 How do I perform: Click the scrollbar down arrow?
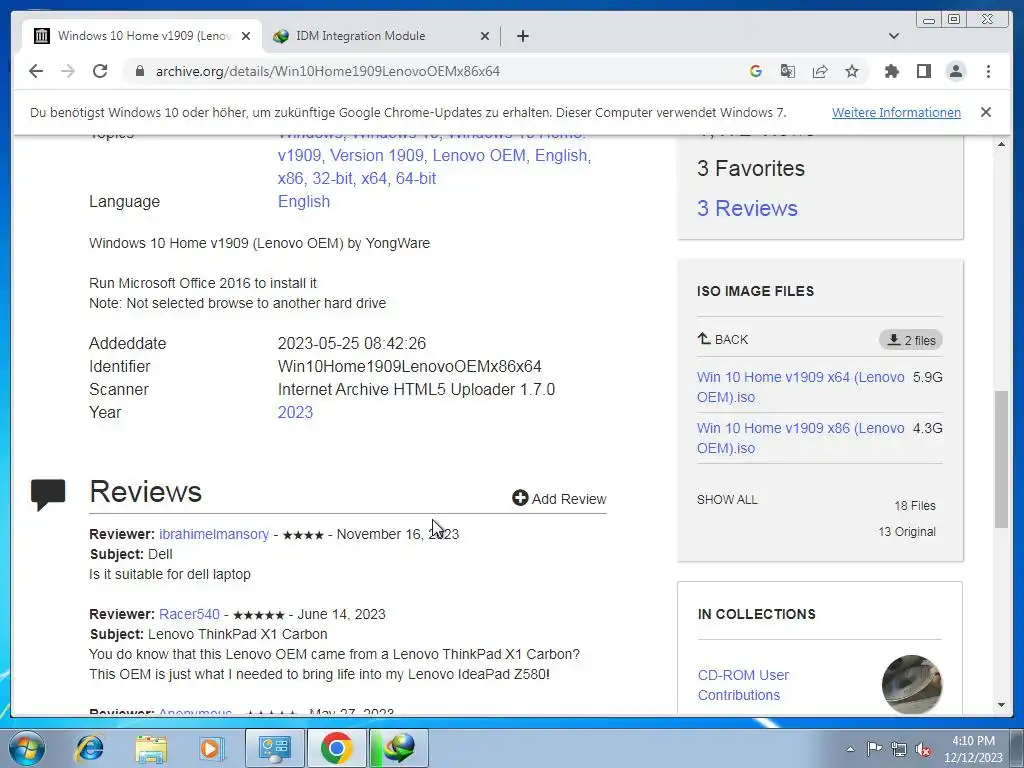click(1001, 705)
